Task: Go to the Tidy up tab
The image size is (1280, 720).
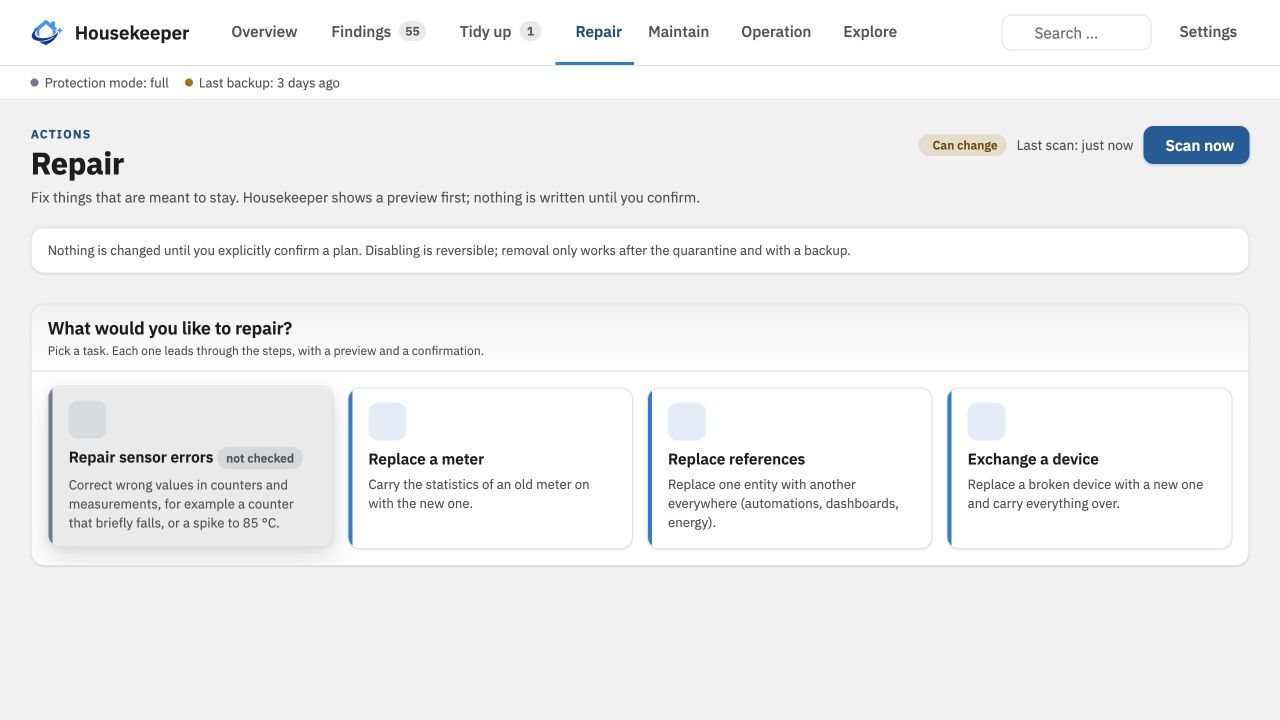Action: [500, 32]
